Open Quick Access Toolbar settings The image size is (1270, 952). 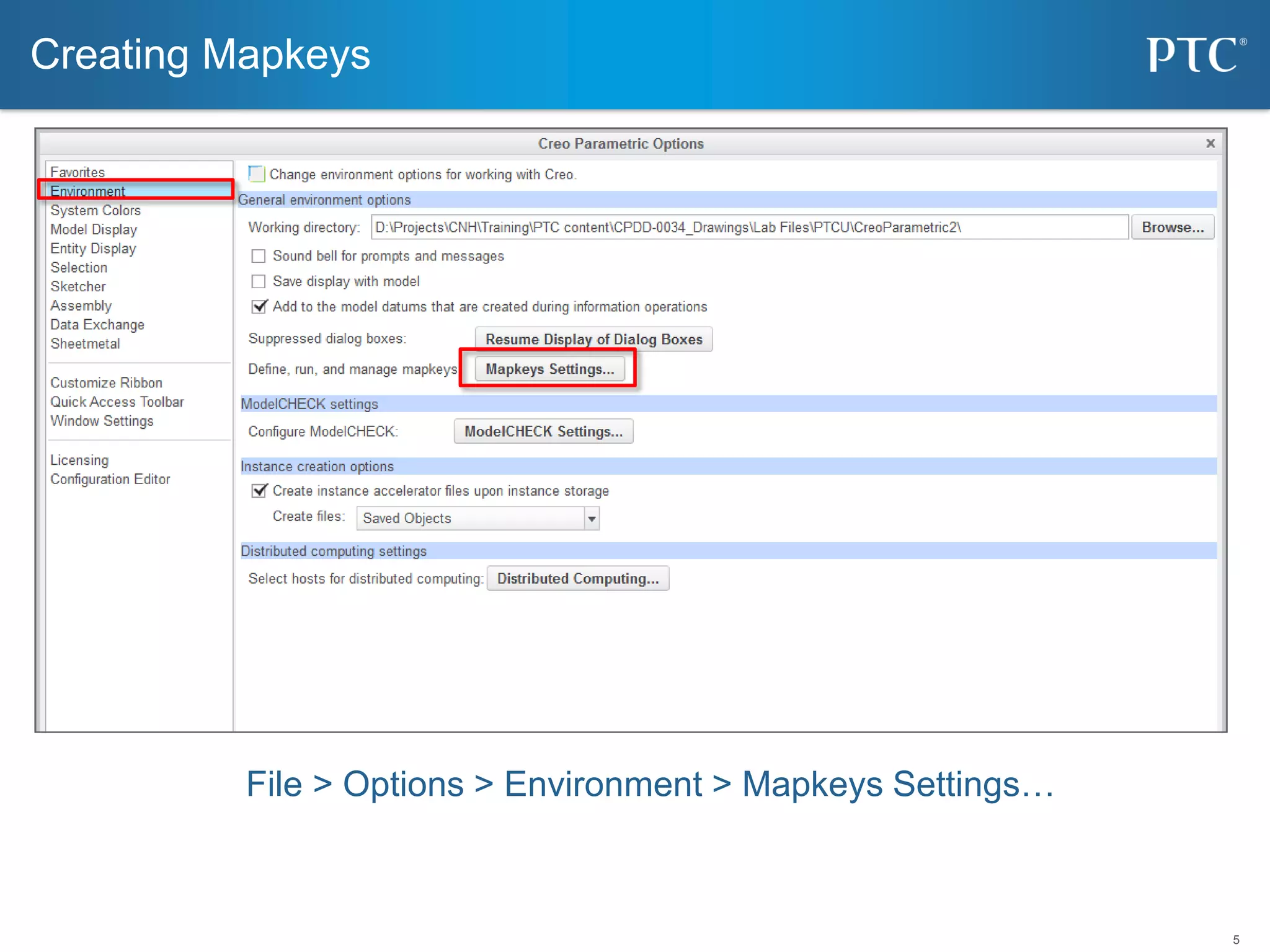click(117, 402)
